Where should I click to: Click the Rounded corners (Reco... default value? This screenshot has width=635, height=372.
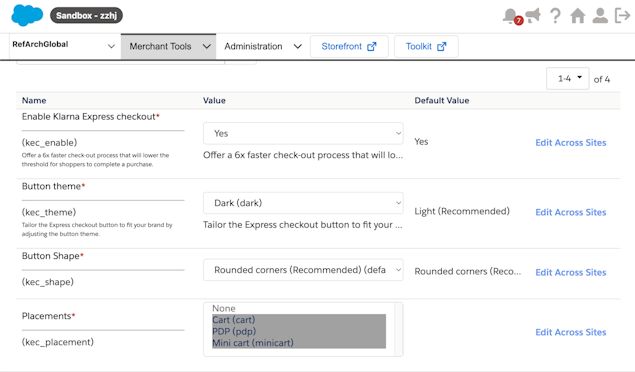[468, 272]
